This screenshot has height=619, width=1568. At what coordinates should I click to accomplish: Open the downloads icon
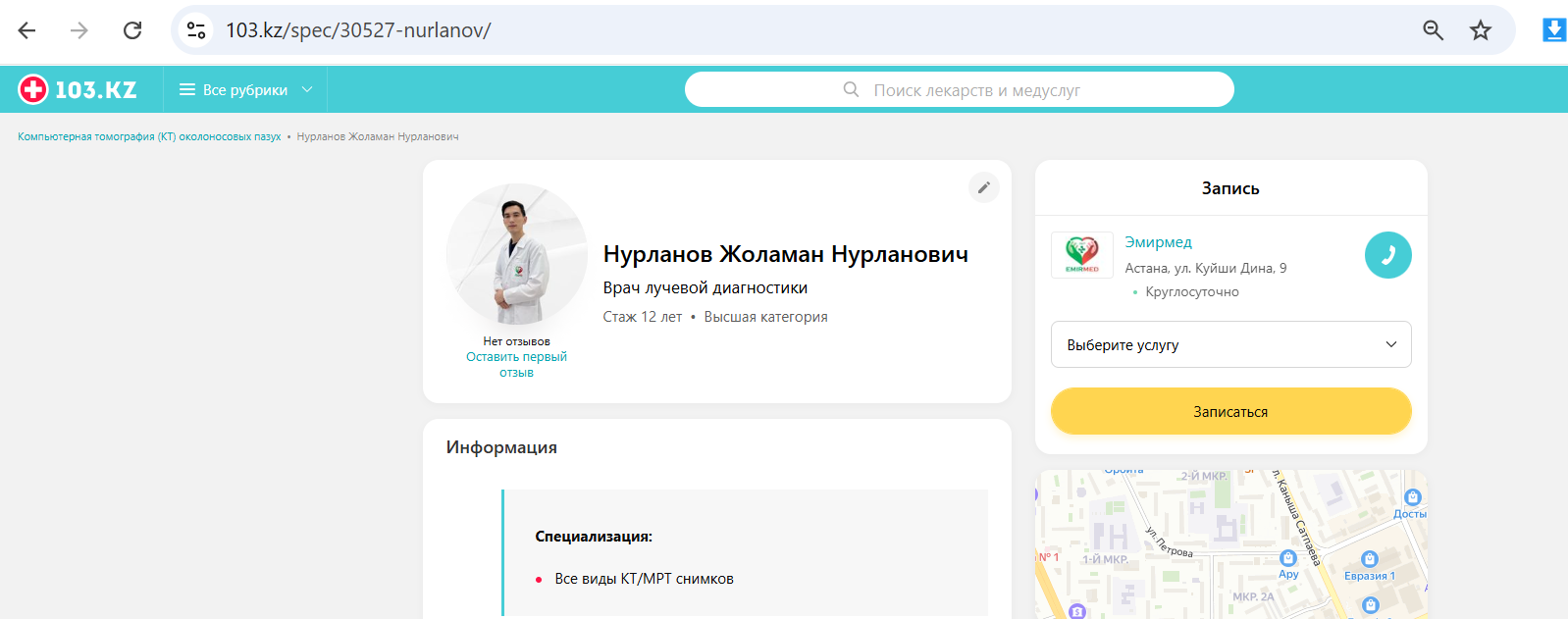(1554, 30)
